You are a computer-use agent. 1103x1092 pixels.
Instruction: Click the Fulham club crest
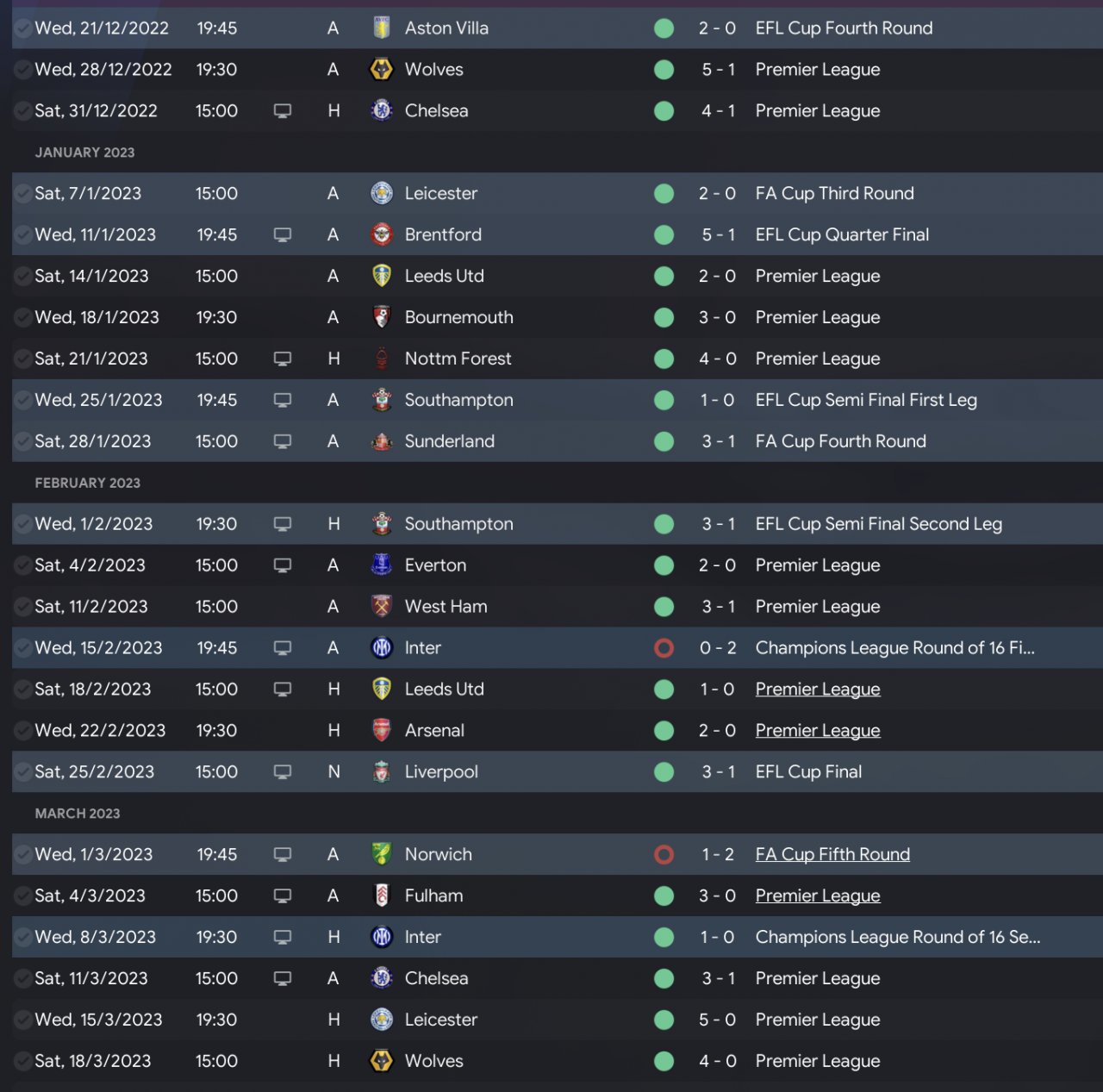[x=382, y=895]
